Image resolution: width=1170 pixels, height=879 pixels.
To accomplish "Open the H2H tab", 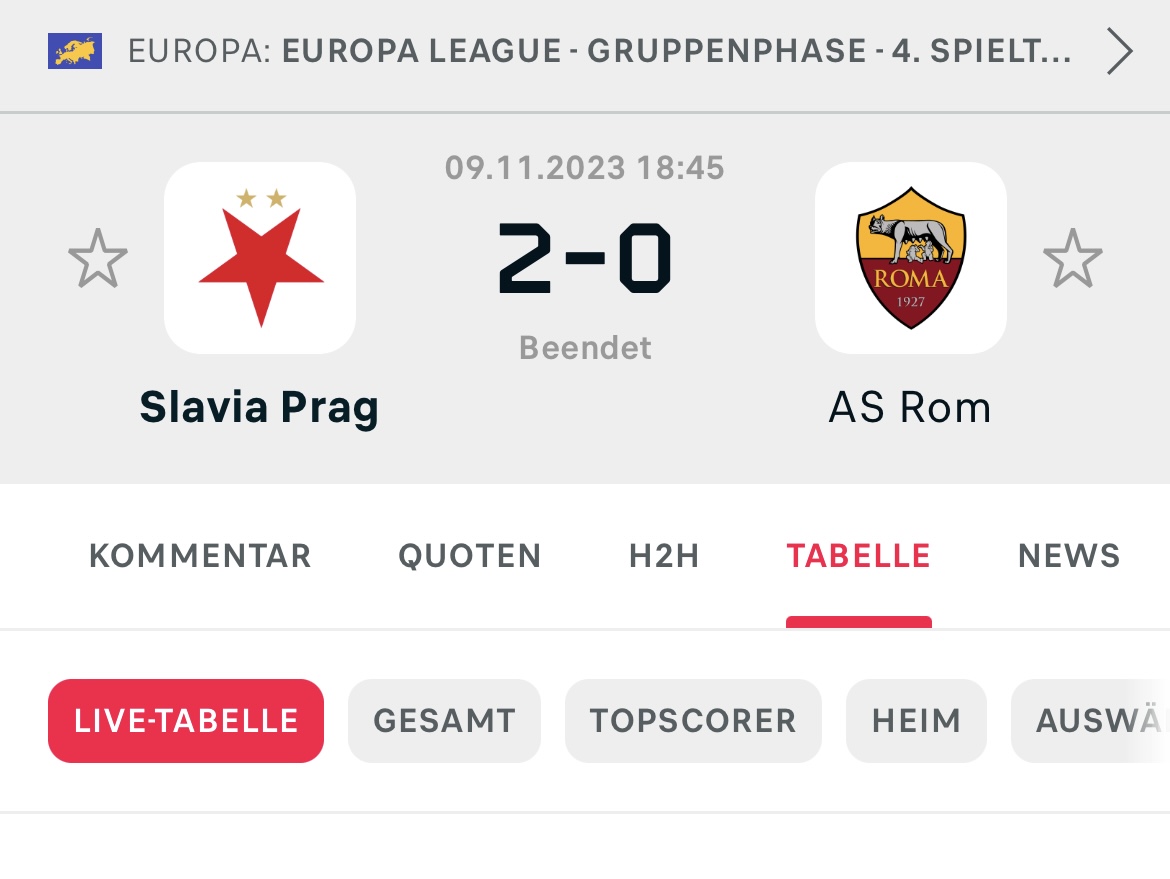I will (x=664, y=556).
